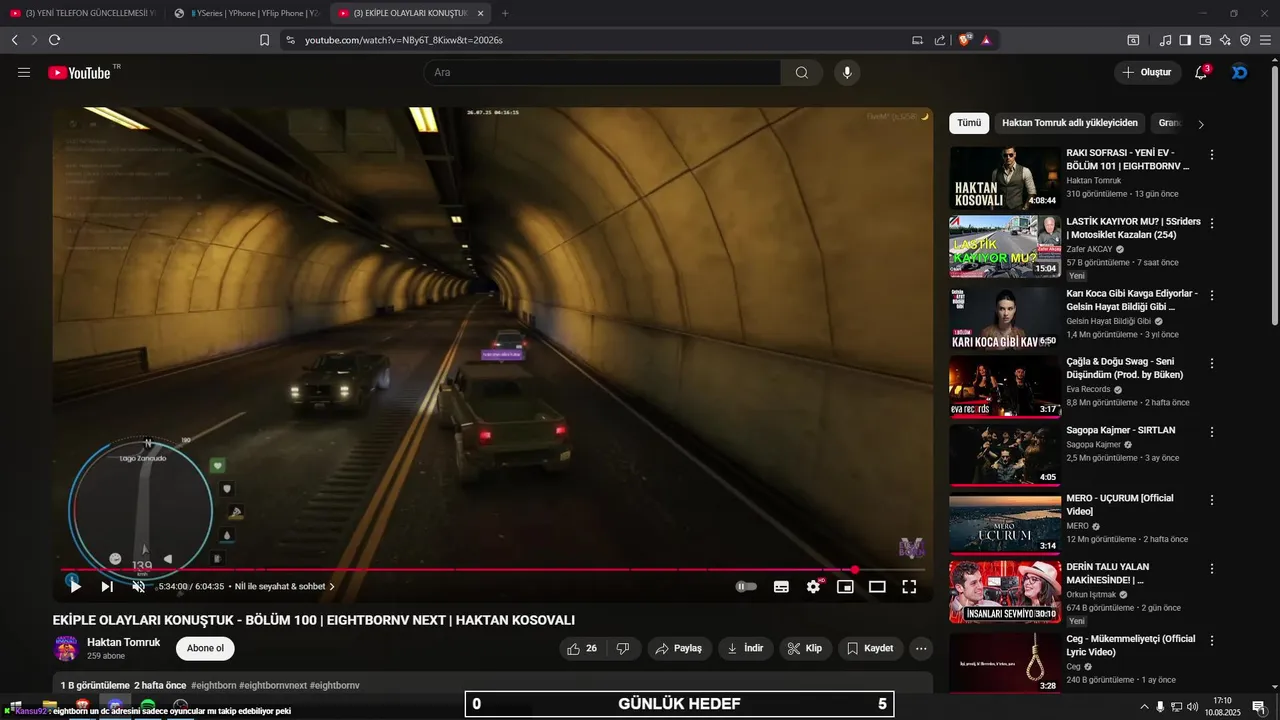Skip to the next video

[107, 586]
